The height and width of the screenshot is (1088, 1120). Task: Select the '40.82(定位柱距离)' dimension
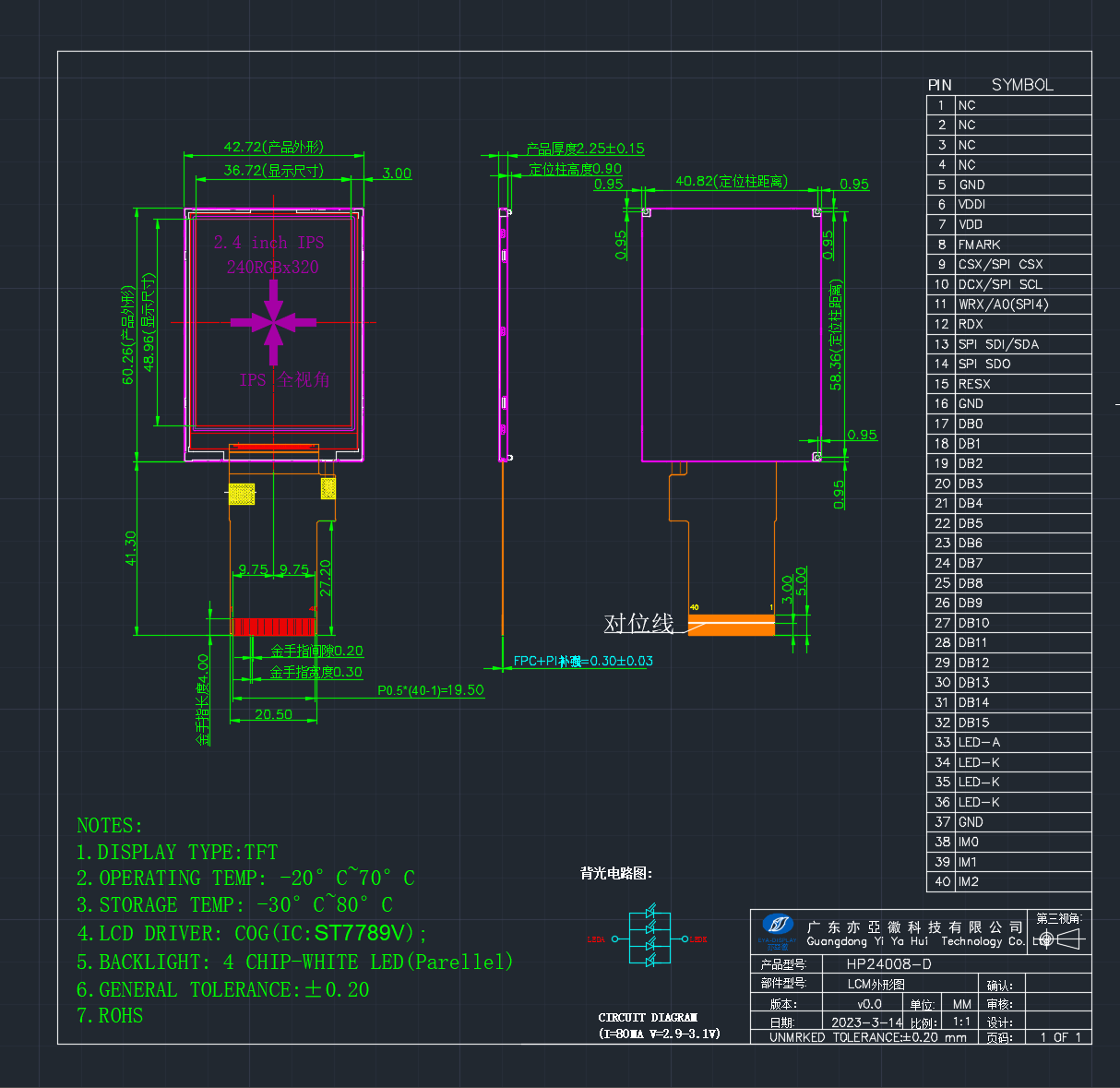tap(732, 181)
